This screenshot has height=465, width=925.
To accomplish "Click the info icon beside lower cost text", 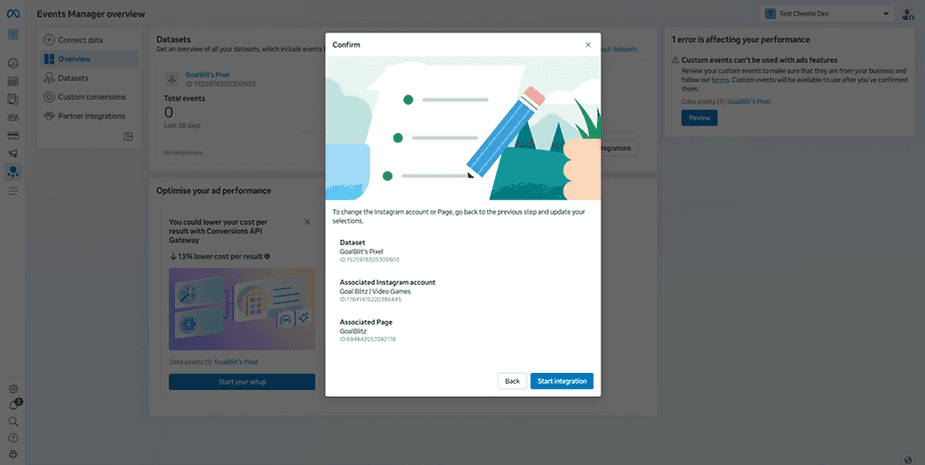I will 267,257.
